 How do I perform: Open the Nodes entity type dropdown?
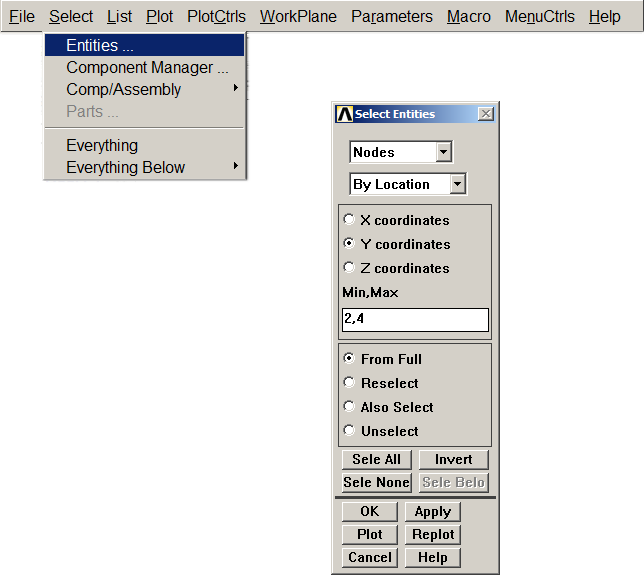point(444,152)
